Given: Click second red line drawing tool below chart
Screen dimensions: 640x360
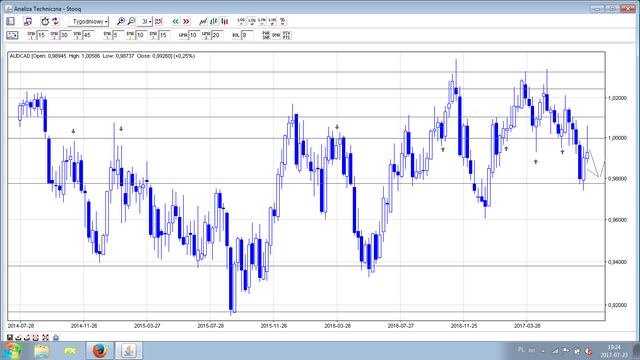Looking at the screenshot, I should coord(27,337).
